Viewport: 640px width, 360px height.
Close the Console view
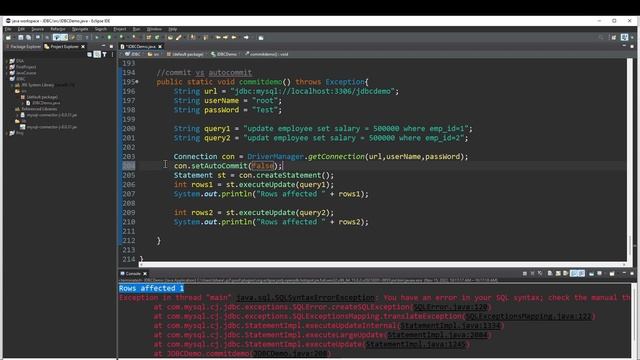tap(145, 273)
